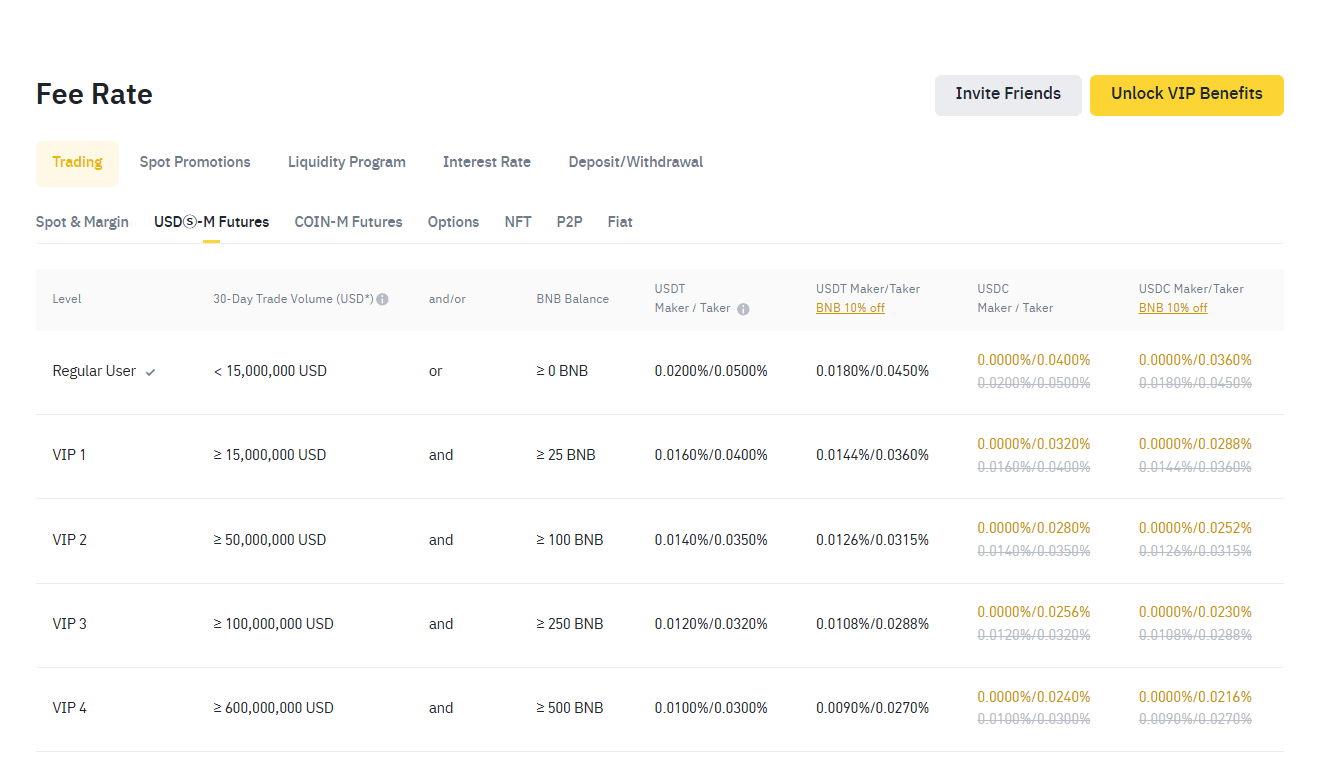This screenshot has width=1339, height=767.
Task: Click BNB 10% off link under USDC Maker/Taker
Action: pos(1172,308)
